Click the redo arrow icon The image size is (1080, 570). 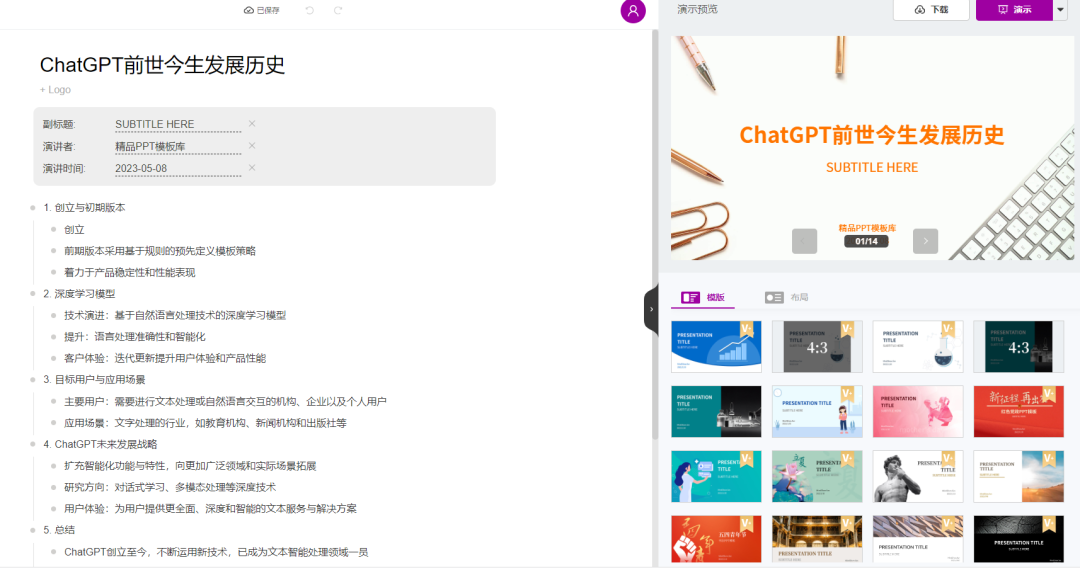pos(338,10)
